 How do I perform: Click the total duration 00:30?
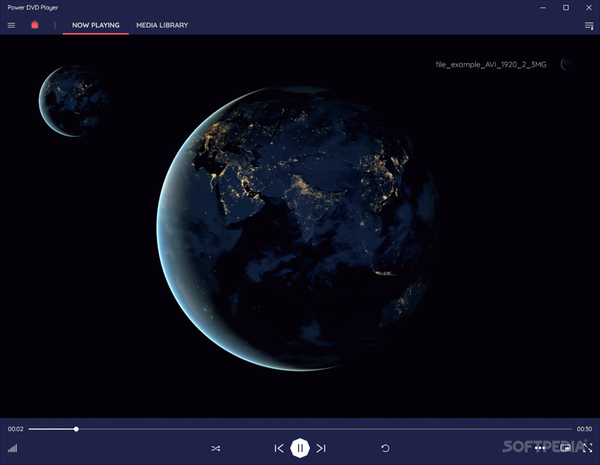584,429
